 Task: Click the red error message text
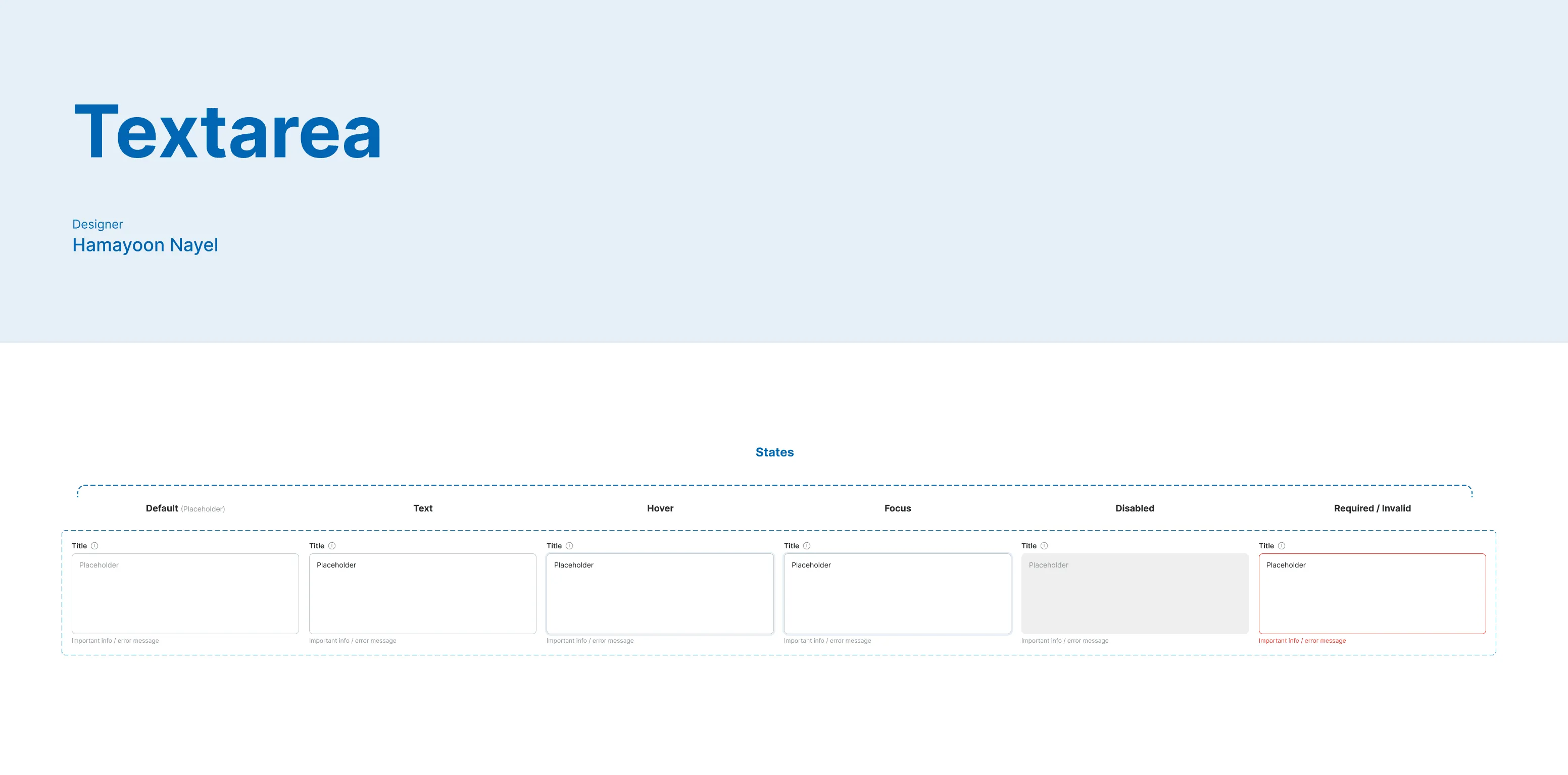point(1302,641)
